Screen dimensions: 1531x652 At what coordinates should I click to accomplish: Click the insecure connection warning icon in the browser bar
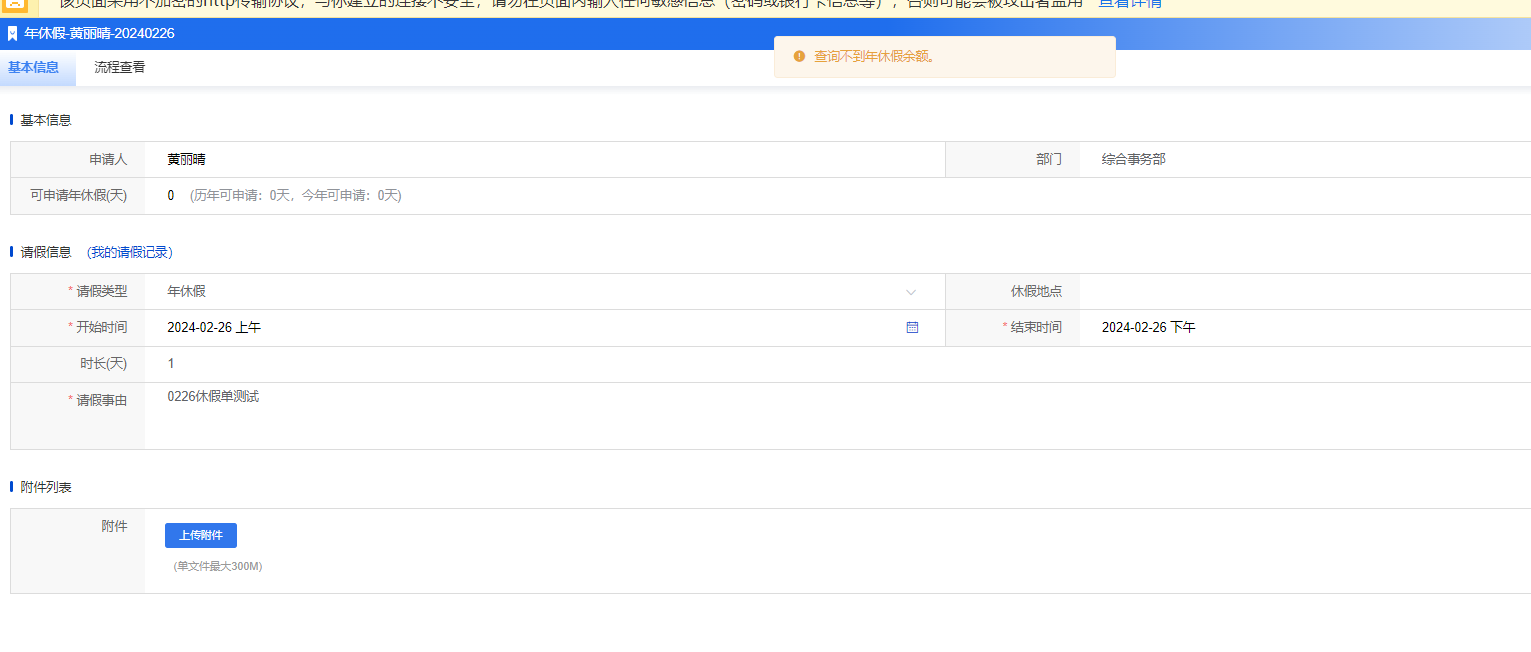click(x=17, y=3)
